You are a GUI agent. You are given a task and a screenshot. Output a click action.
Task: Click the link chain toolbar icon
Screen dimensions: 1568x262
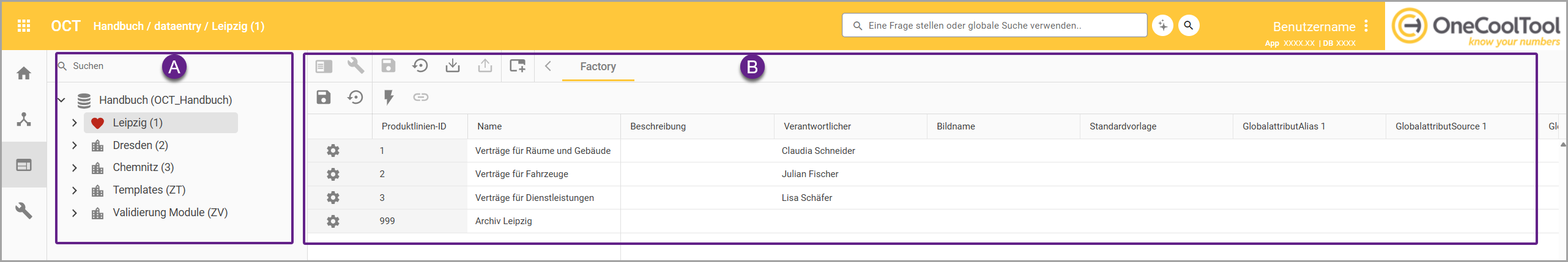point(421,97)
